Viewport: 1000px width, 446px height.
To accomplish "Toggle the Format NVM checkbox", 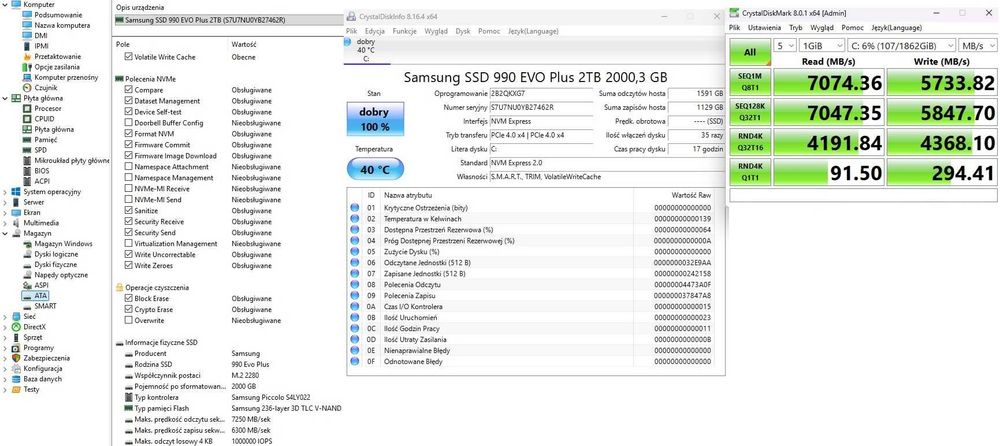I will 128,134.
